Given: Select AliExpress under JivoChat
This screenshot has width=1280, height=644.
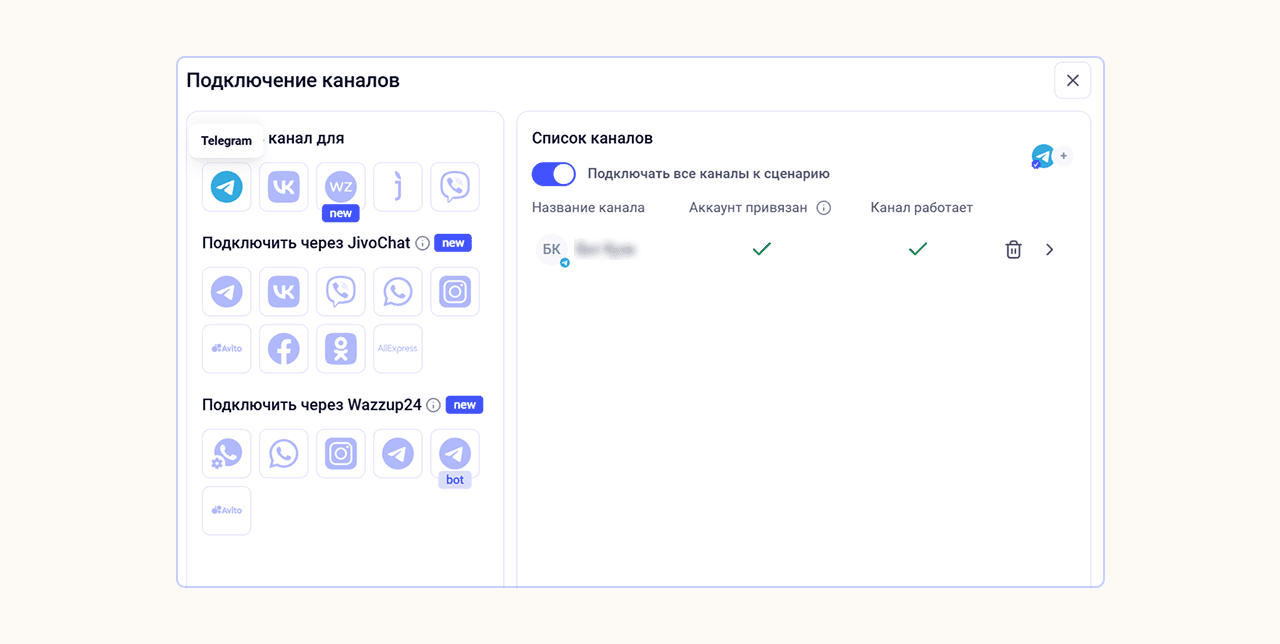Looking at the screenshot, I should [x=398, y=349].
